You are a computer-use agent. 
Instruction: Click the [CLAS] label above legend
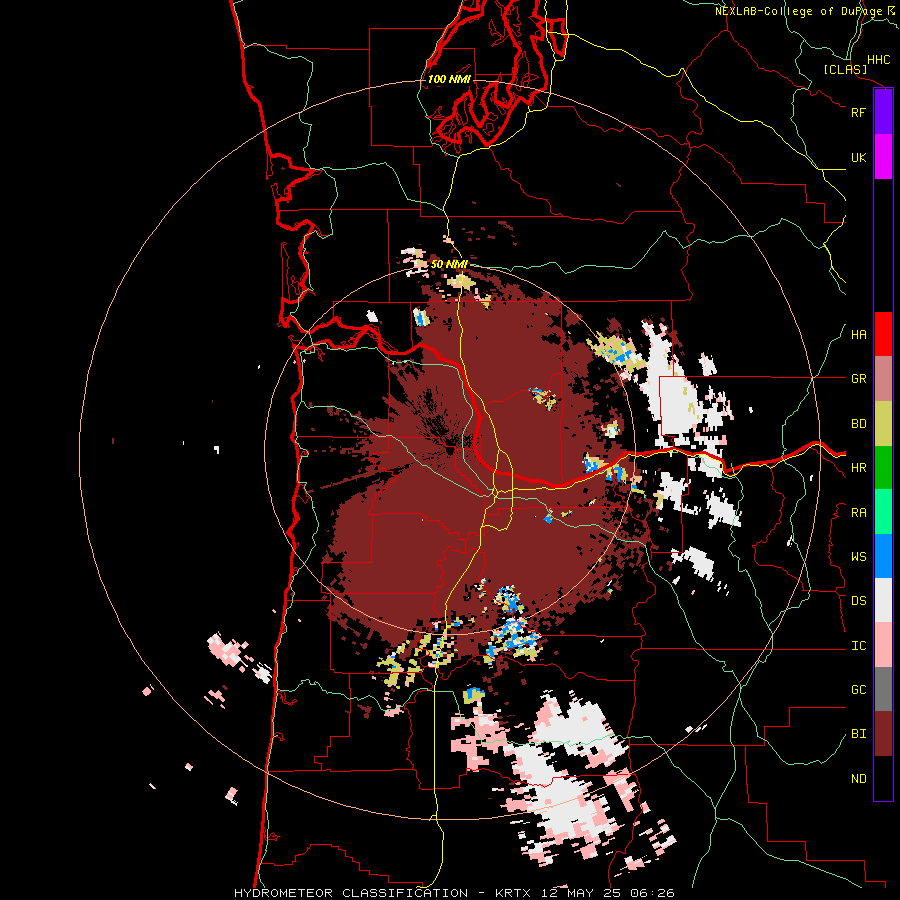(x=845, y=70)
